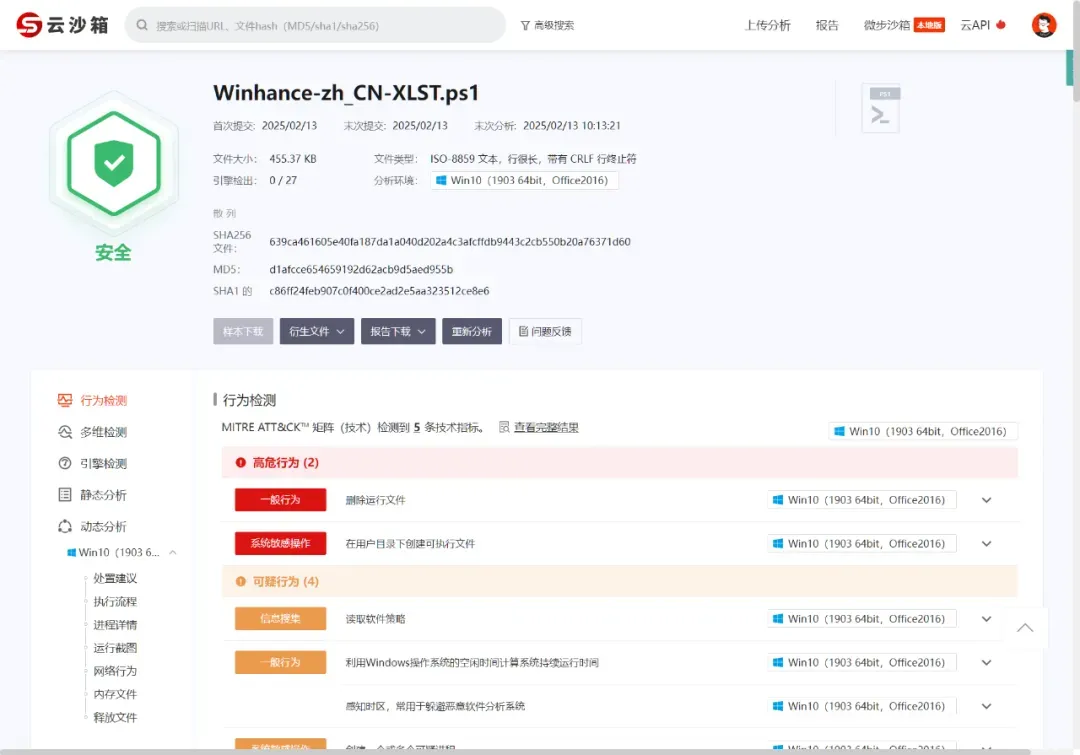
Task: Select the Win10 analysis environment tag in file info
Action: (x=524, y=180)
